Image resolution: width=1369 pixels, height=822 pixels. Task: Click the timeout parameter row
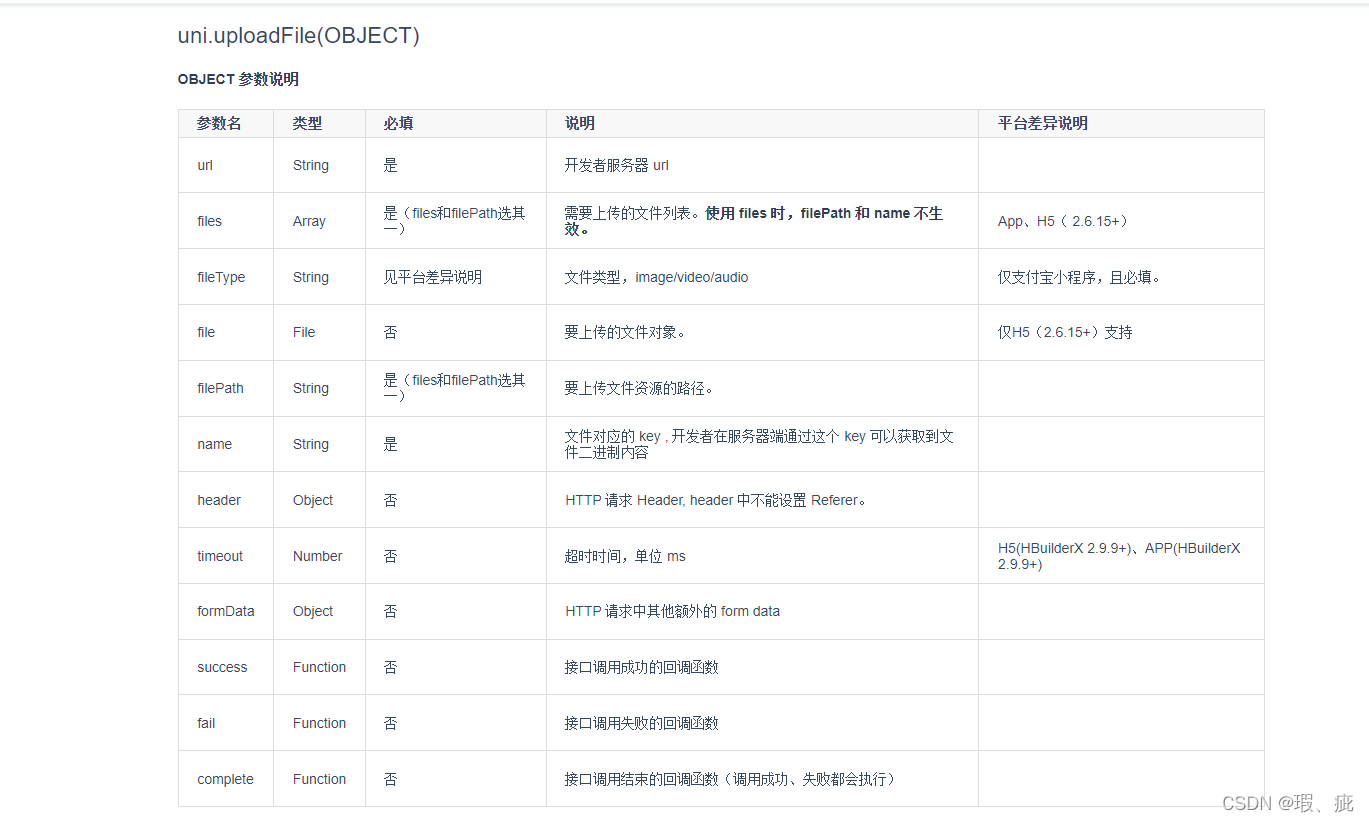point(219,555)
